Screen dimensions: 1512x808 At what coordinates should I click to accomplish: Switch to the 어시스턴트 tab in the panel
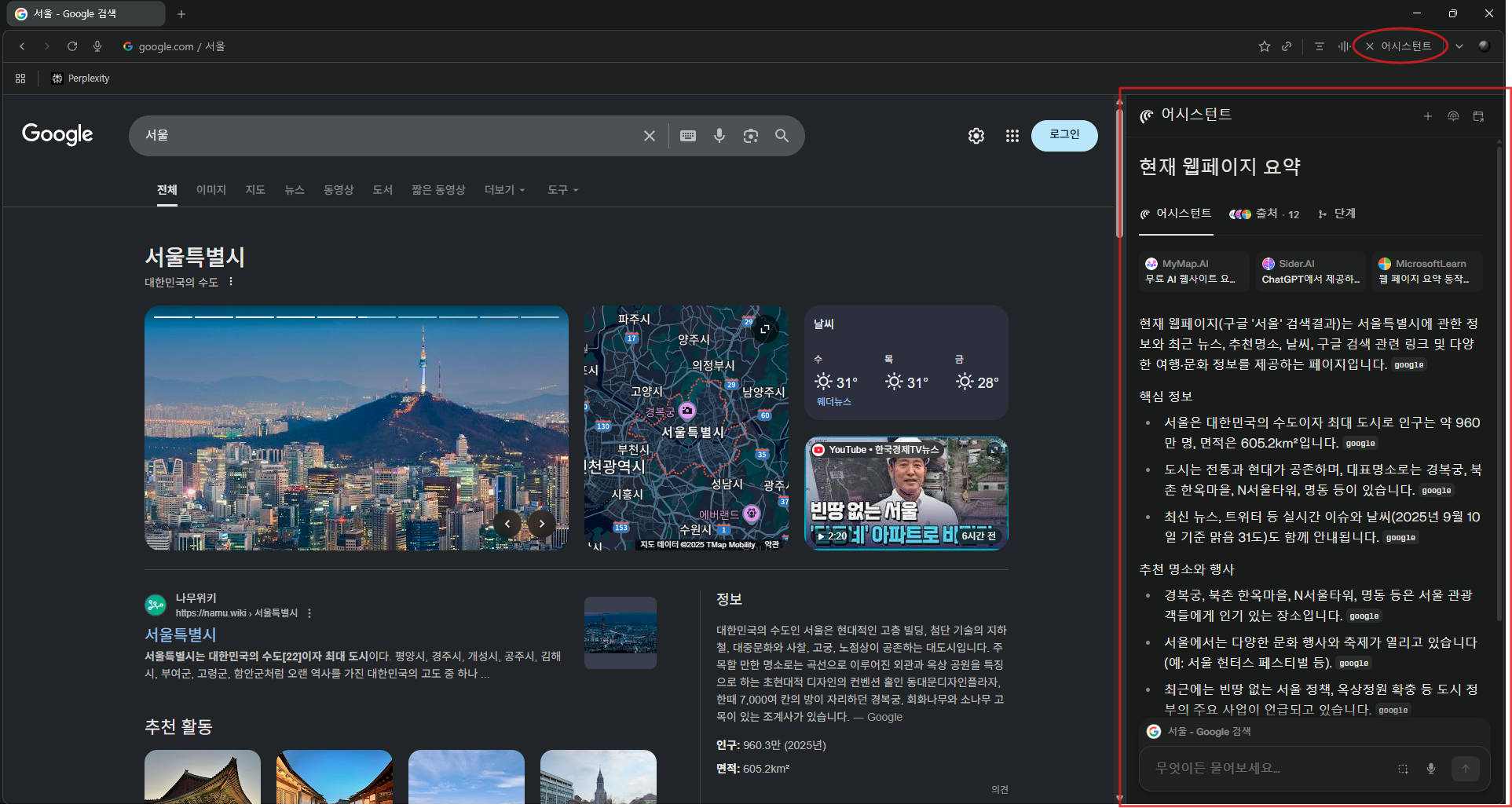point(1176,214)
